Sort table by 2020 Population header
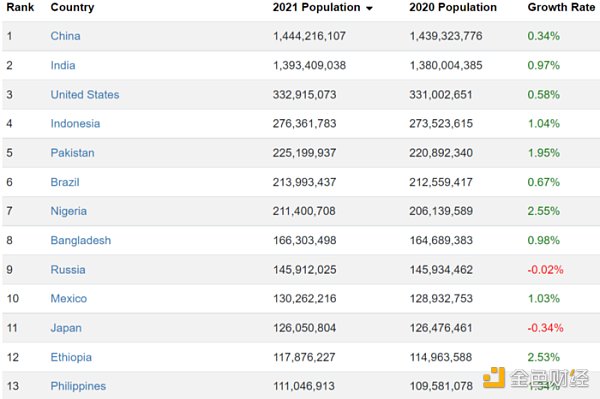Screen dimensions: 600x399 click(453, 7)
